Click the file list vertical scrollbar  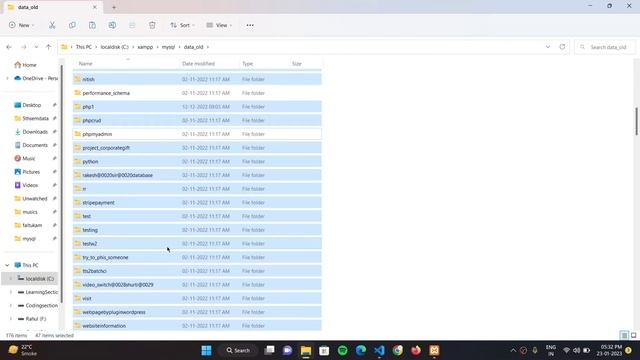point(636,121)
